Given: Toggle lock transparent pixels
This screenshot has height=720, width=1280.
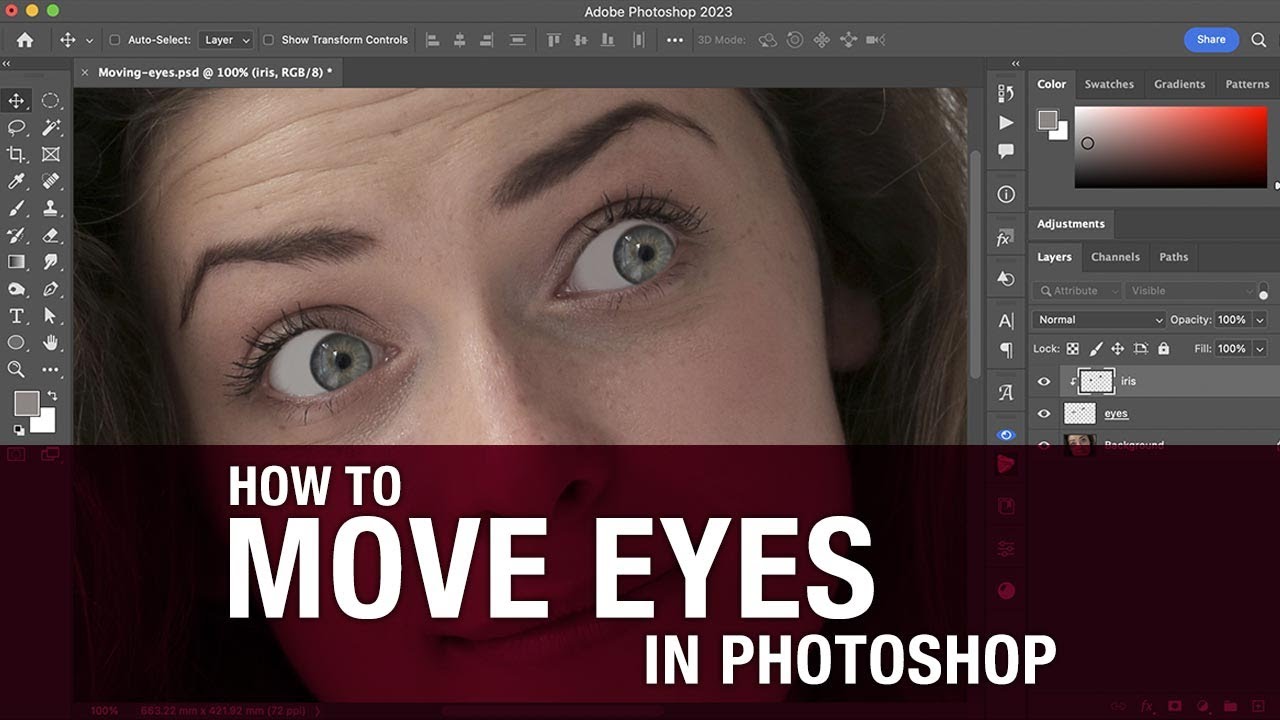Looking at the screenshot, I should (1072, 349).
